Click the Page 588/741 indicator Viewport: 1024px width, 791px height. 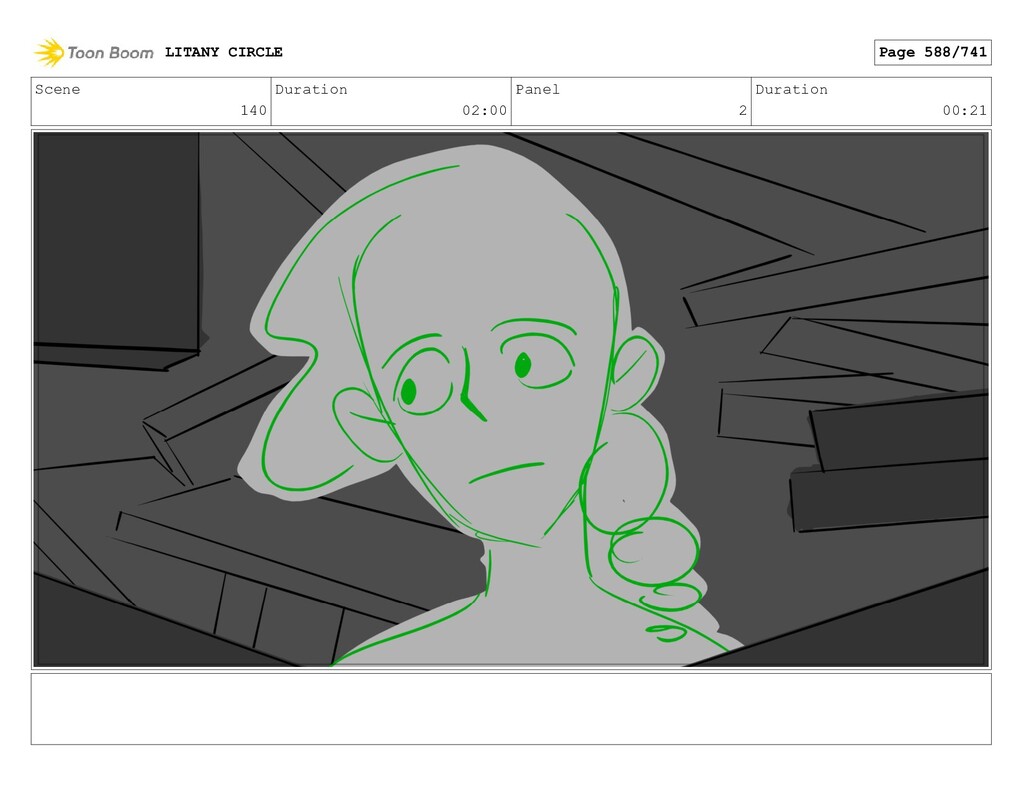tap(933, 52)
